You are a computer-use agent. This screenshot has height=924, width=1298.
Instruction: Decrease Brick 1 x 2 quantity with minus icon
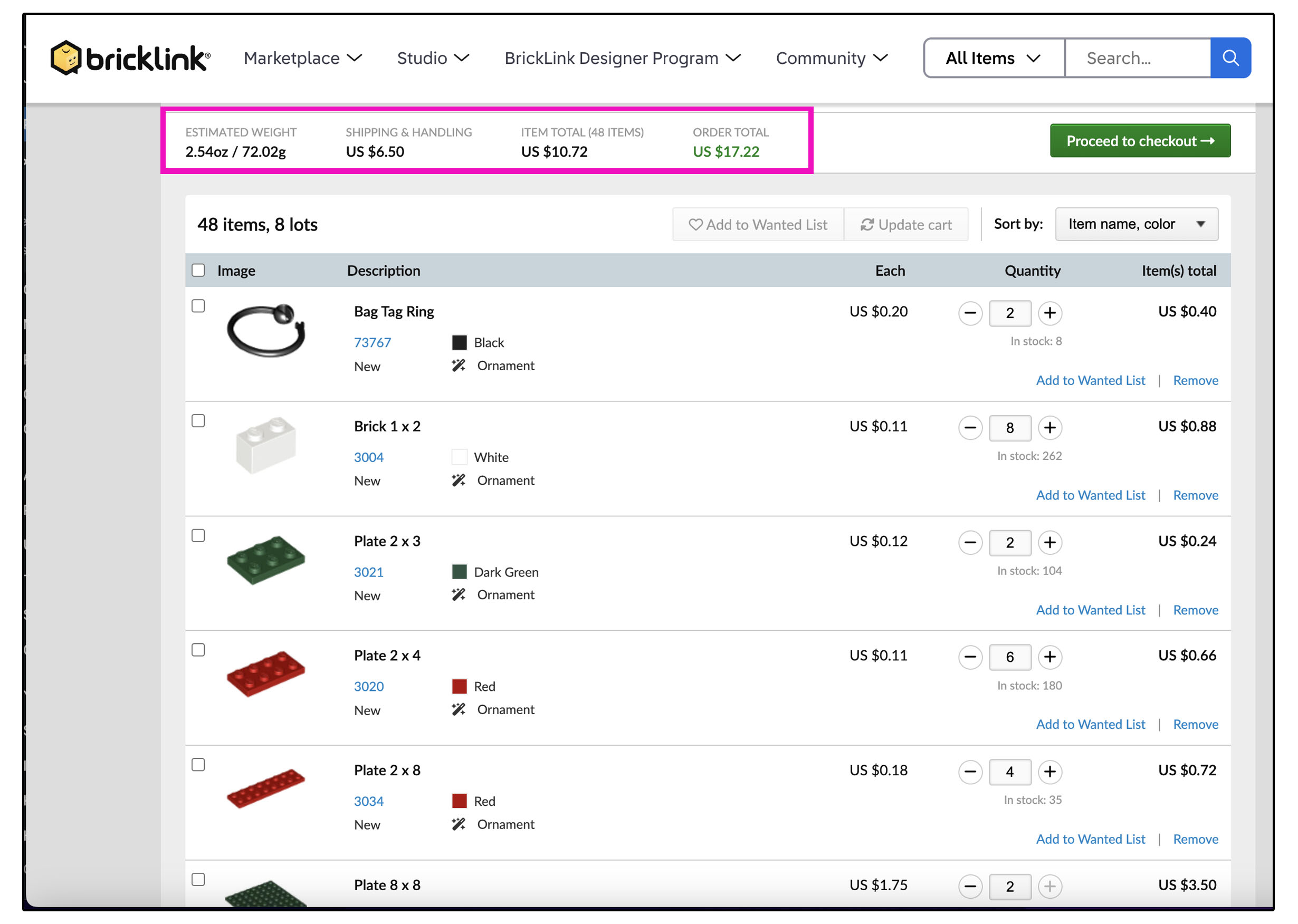(969, 428)
